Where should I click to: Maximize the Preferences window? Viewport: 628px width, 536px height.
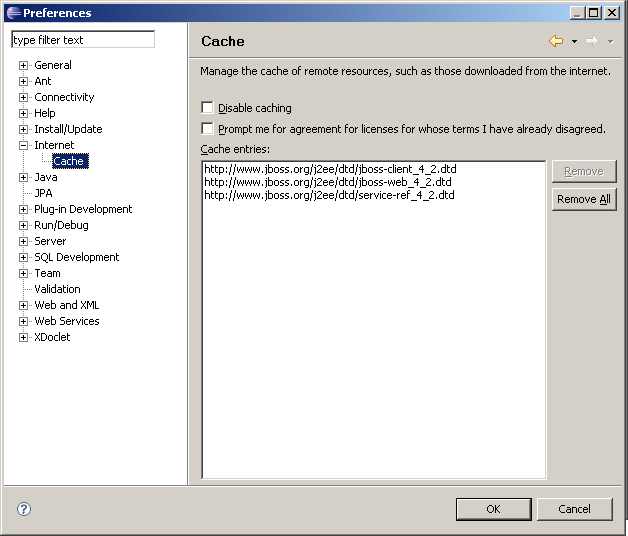pyautogui.click(x=594, y=13)
